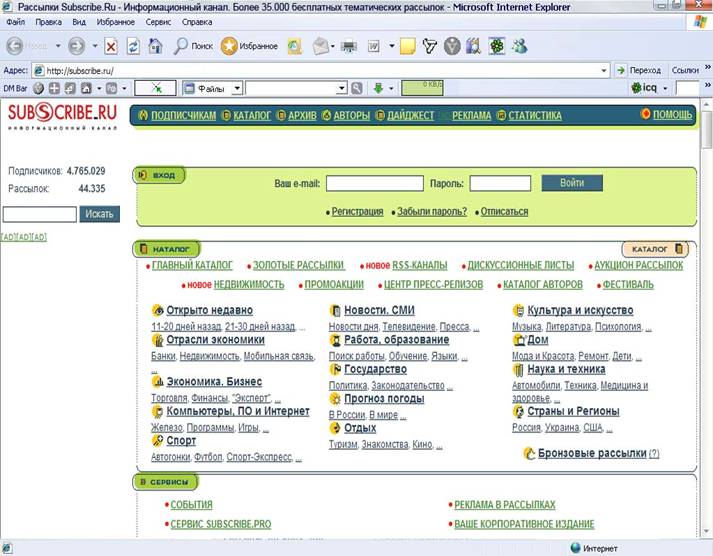Viewport: 713px width, 556px height.
Task: Open the ПОДПИСЧИКАМ navigation link
Action: point(183,115)
